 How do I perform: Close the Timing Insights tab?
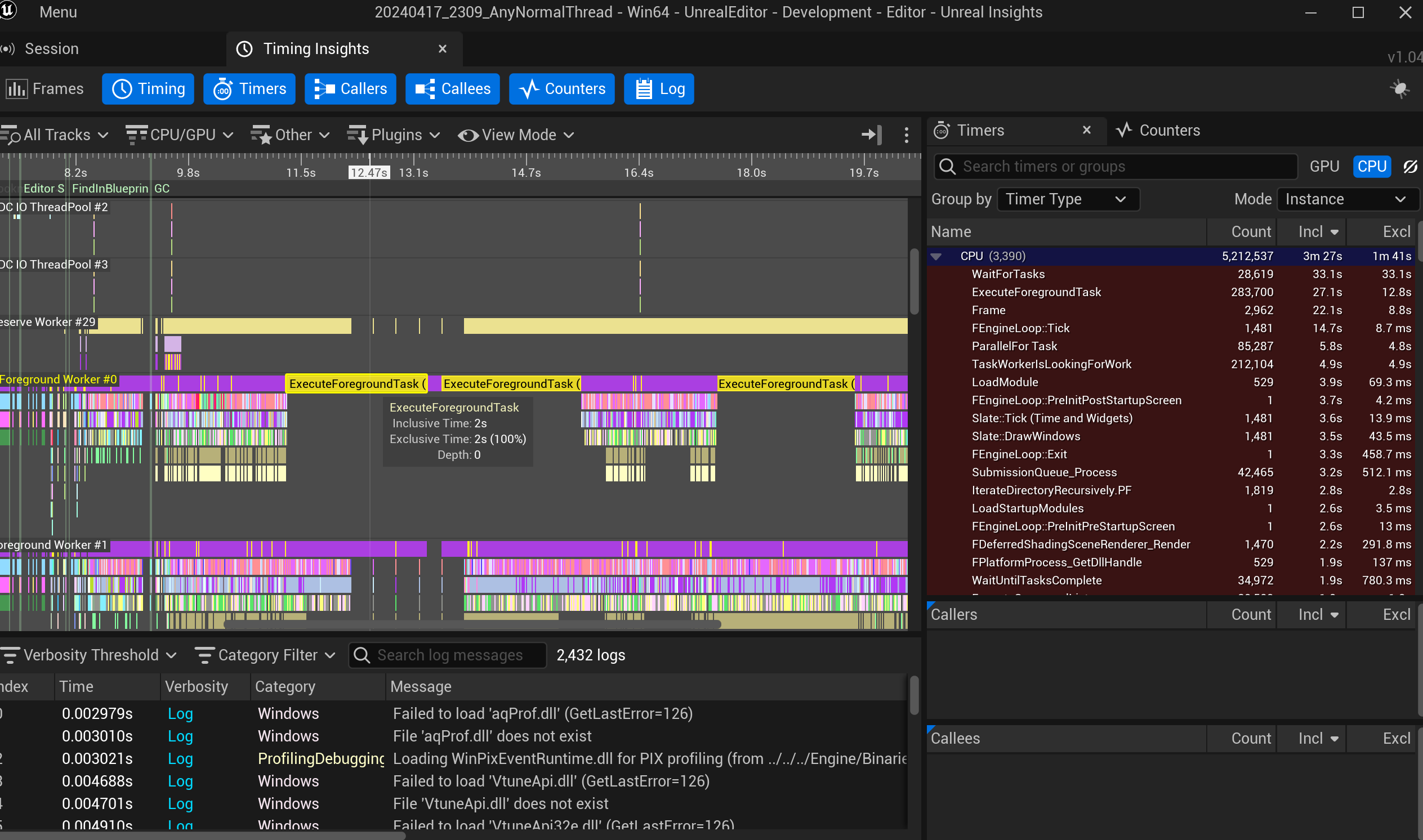tap(443, 49)
